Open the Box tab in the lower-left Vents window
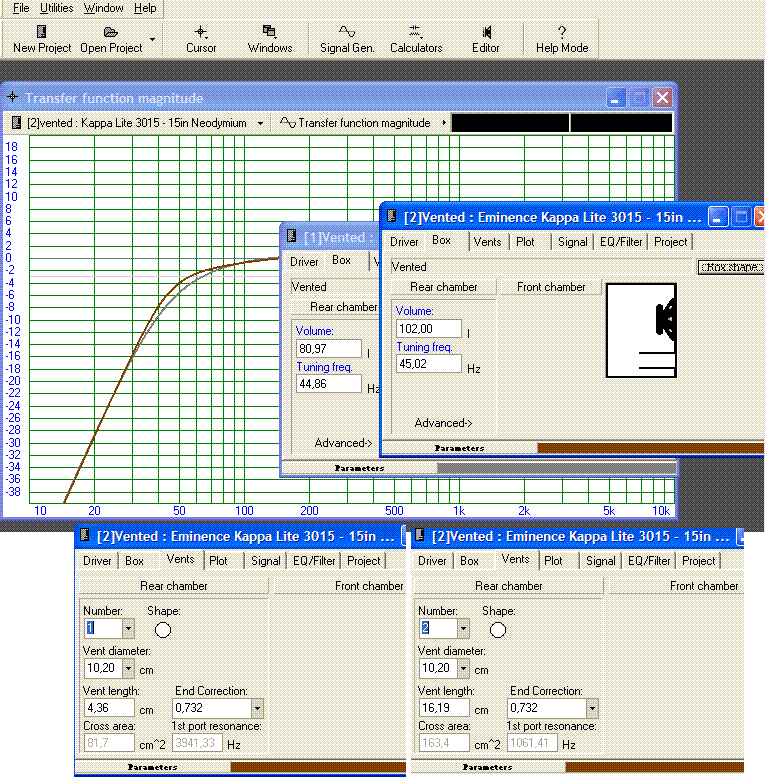 point(134,561)
